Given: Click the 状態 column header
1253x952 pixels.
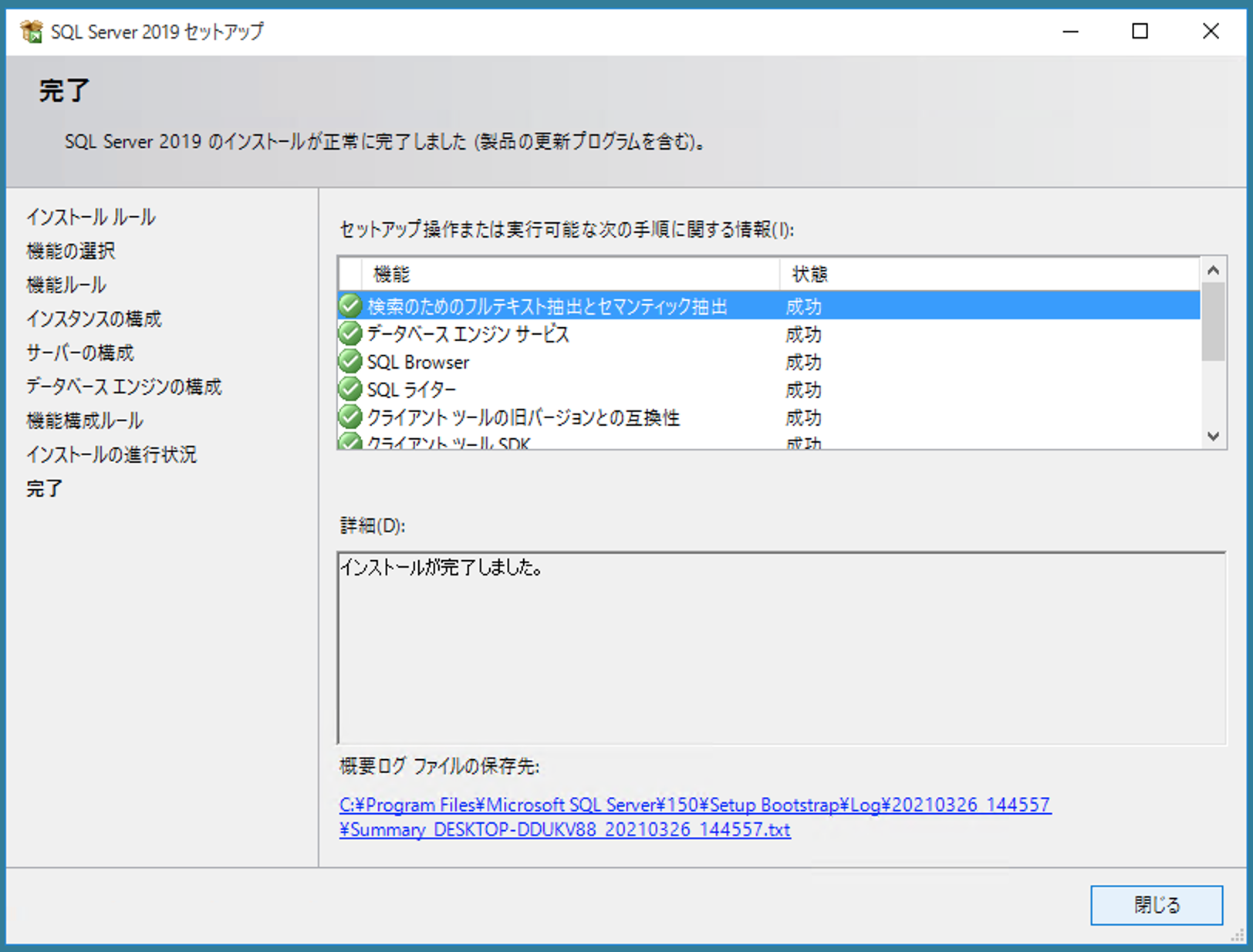Looking at the screenshot, I should point(990,274).
